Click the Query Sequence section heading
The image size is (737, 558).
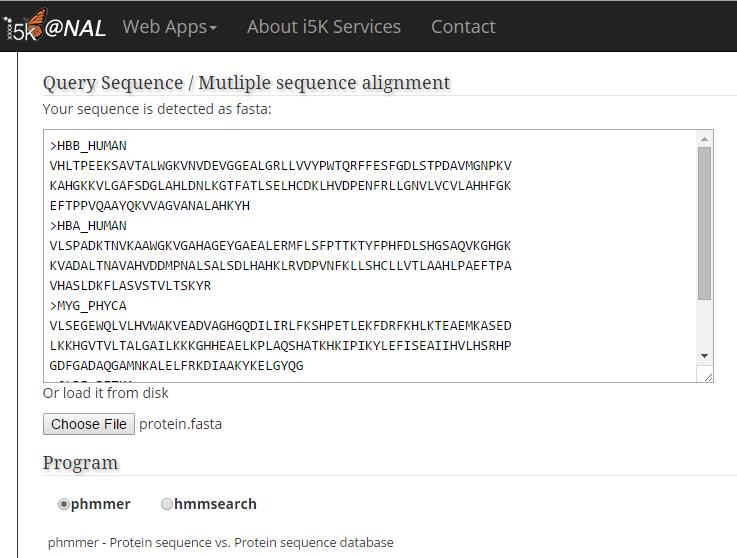tap(246, 83)
